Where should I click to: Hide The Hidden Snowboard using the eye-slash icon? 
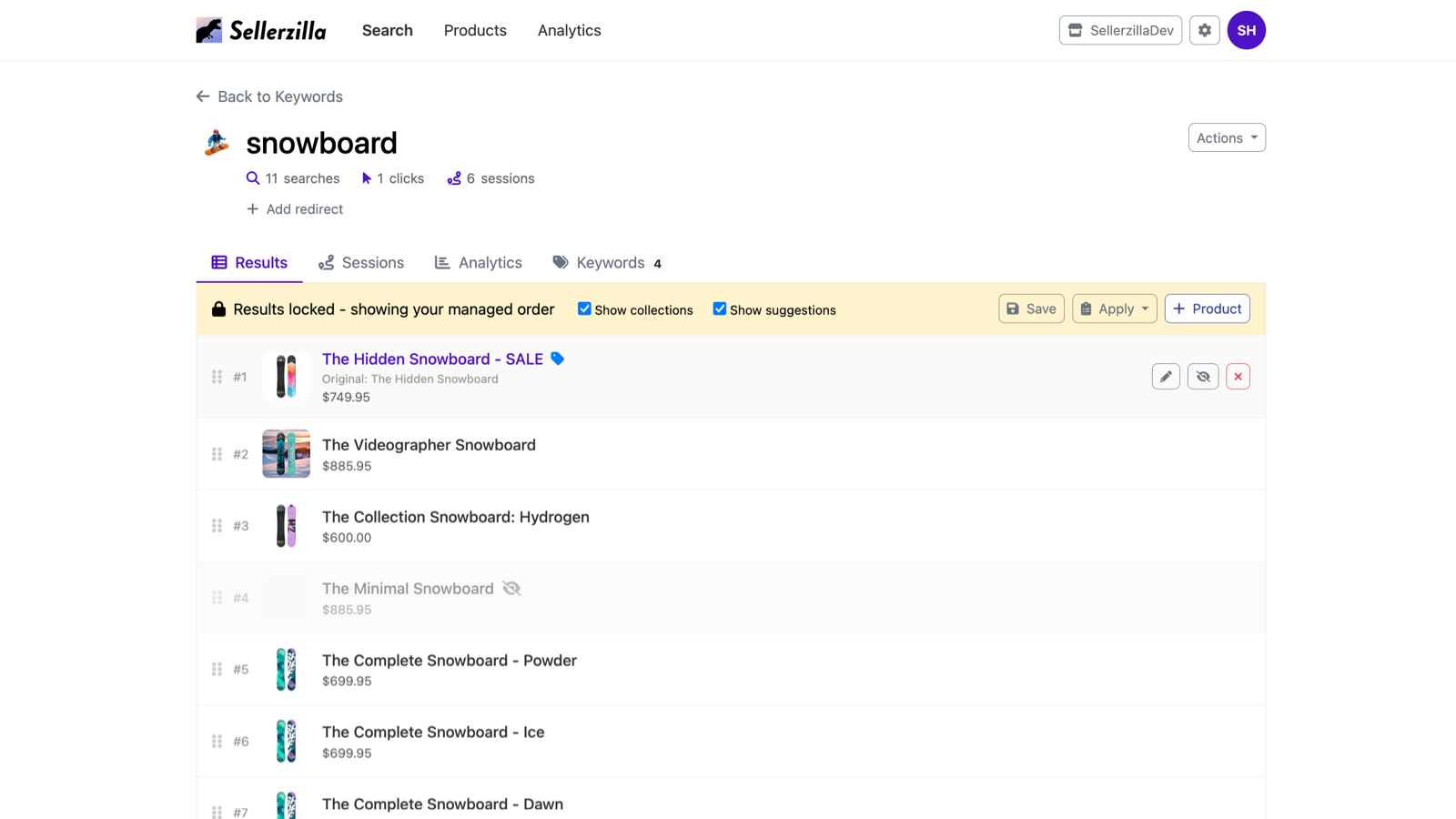pyautogui.click(x=1202, y=376)
